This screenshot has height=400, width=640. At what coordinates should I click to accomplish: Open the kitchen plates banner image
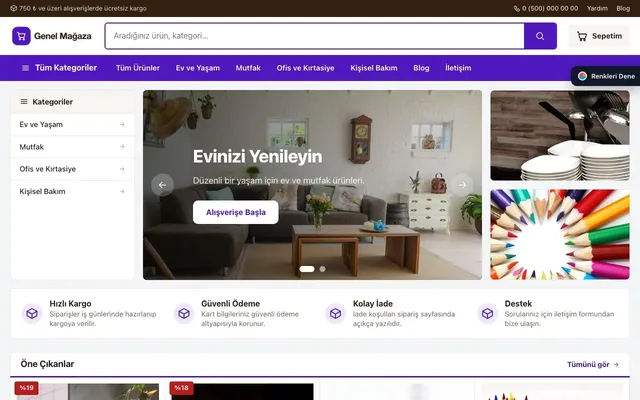560,136
